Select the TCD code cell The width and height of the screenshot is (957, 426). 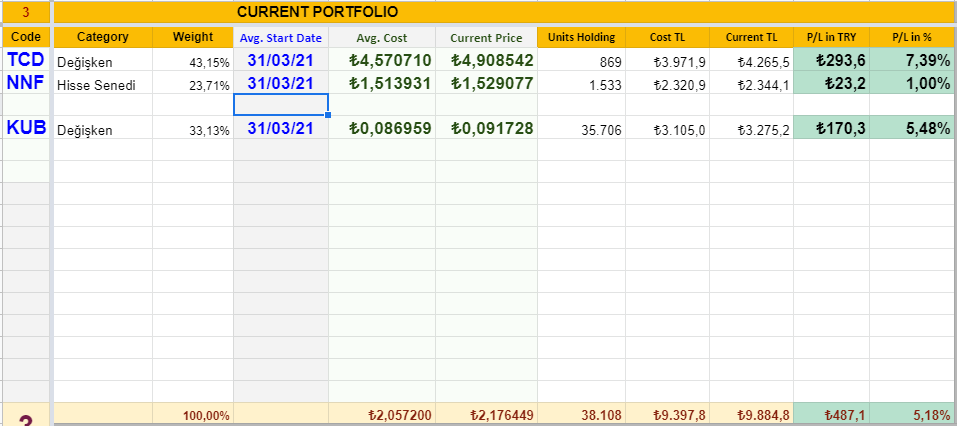tap(26, 60)
